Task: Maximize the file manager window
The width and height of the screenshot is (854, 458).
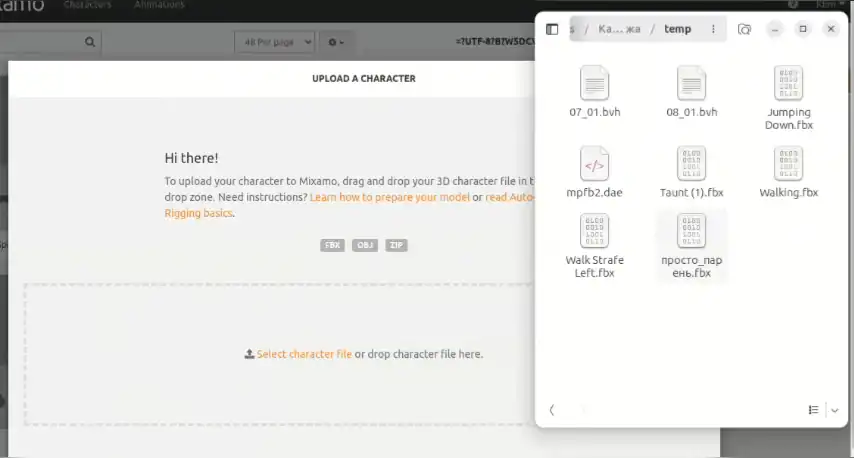Action: point(803,29)
